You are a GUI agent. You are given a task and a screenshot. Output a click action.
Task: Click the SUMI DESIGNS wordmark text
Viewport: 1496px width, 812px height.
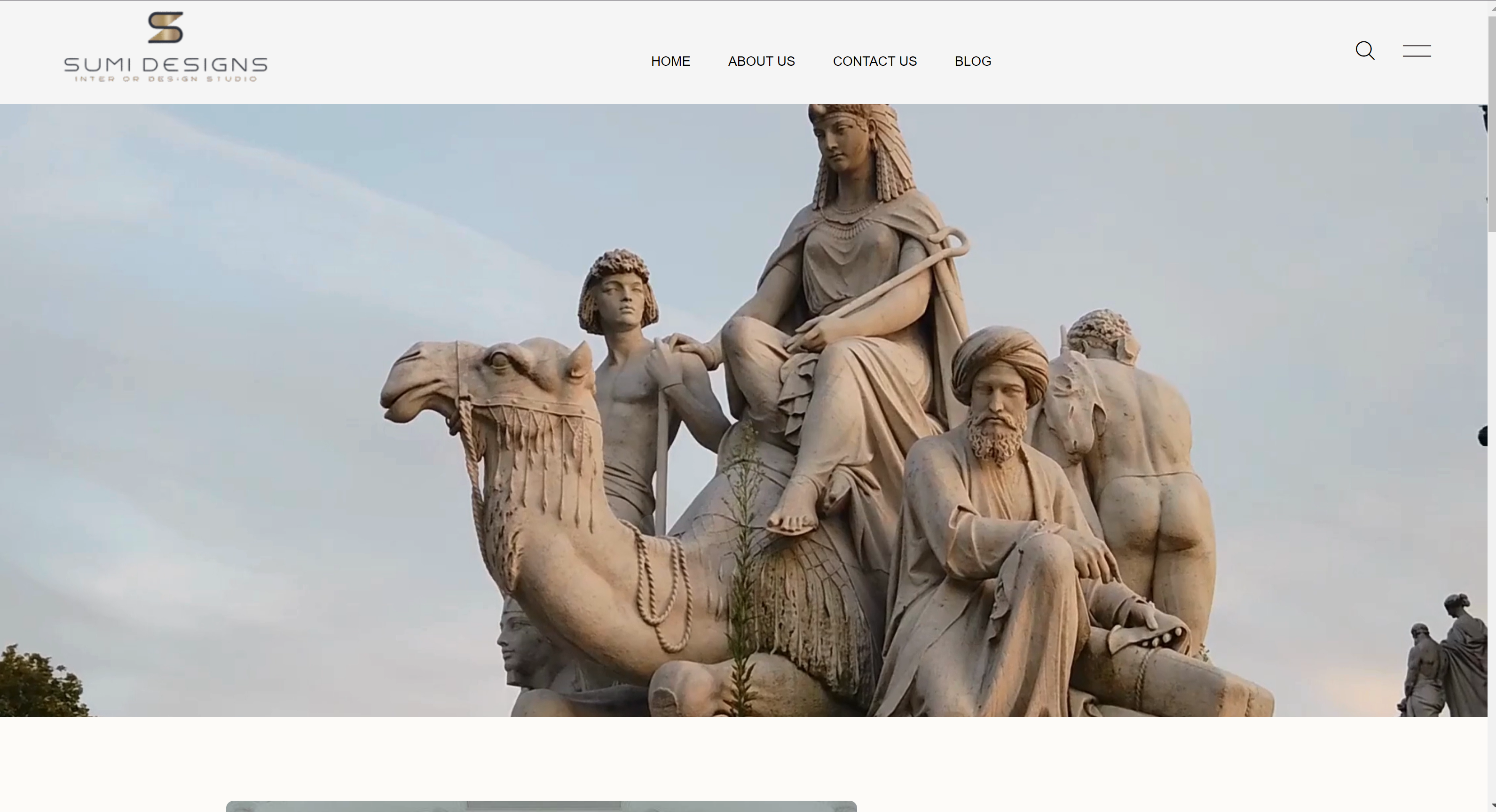coord(165,64)
